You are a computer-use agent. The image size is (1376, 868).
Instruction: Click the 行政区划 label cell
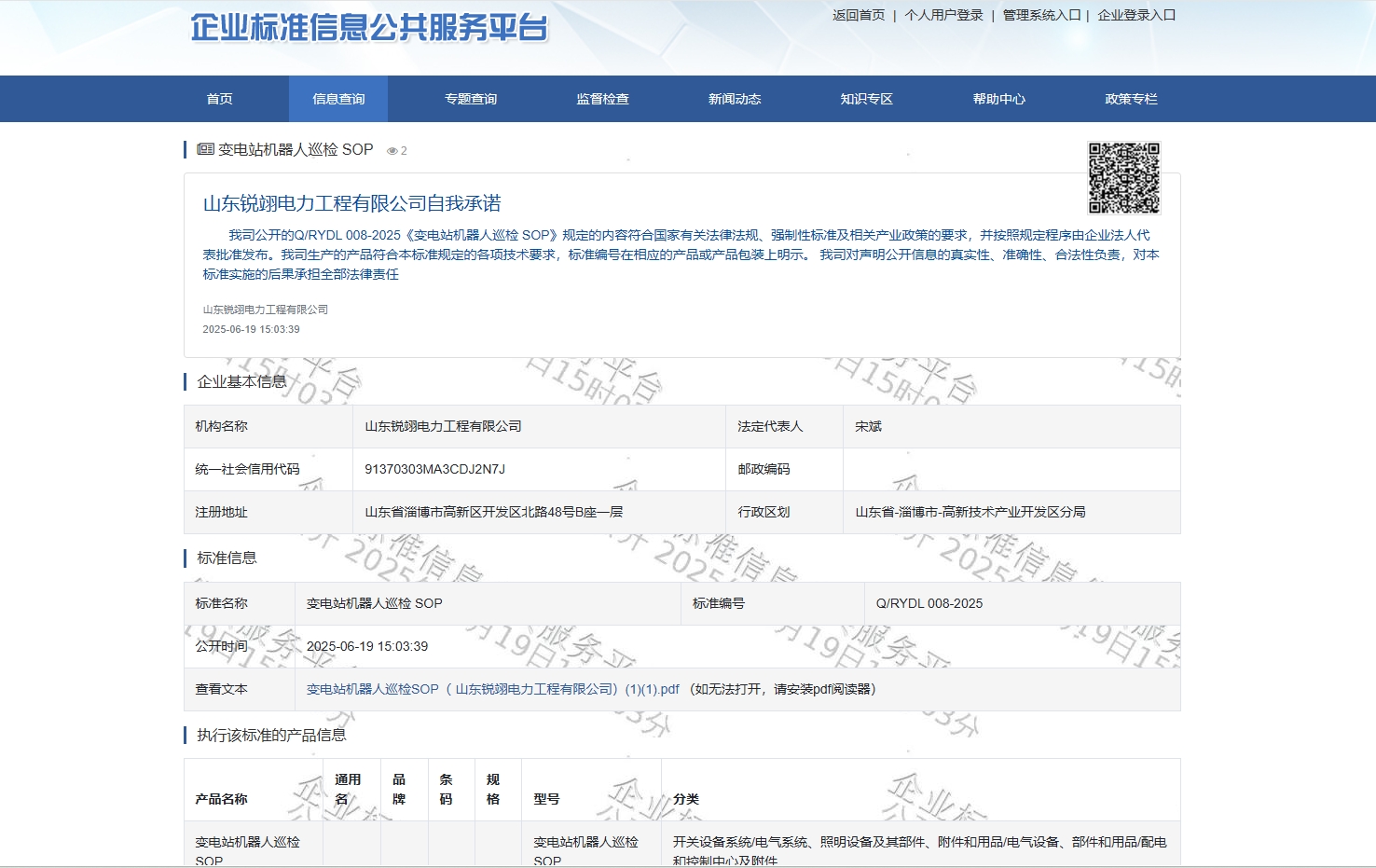(784, 512)
